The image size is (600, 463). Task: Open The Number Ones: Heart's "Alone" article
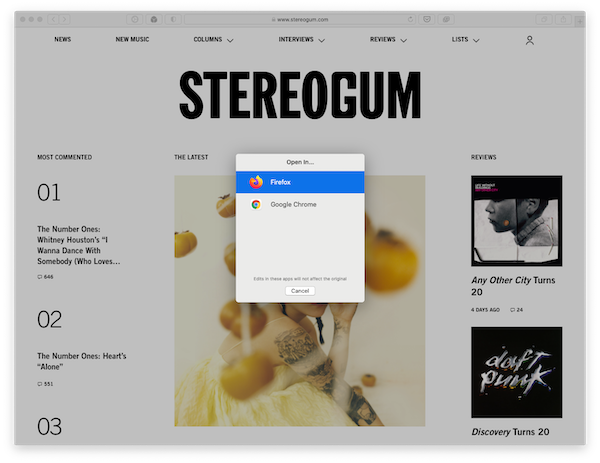click(x=82, y=361)
